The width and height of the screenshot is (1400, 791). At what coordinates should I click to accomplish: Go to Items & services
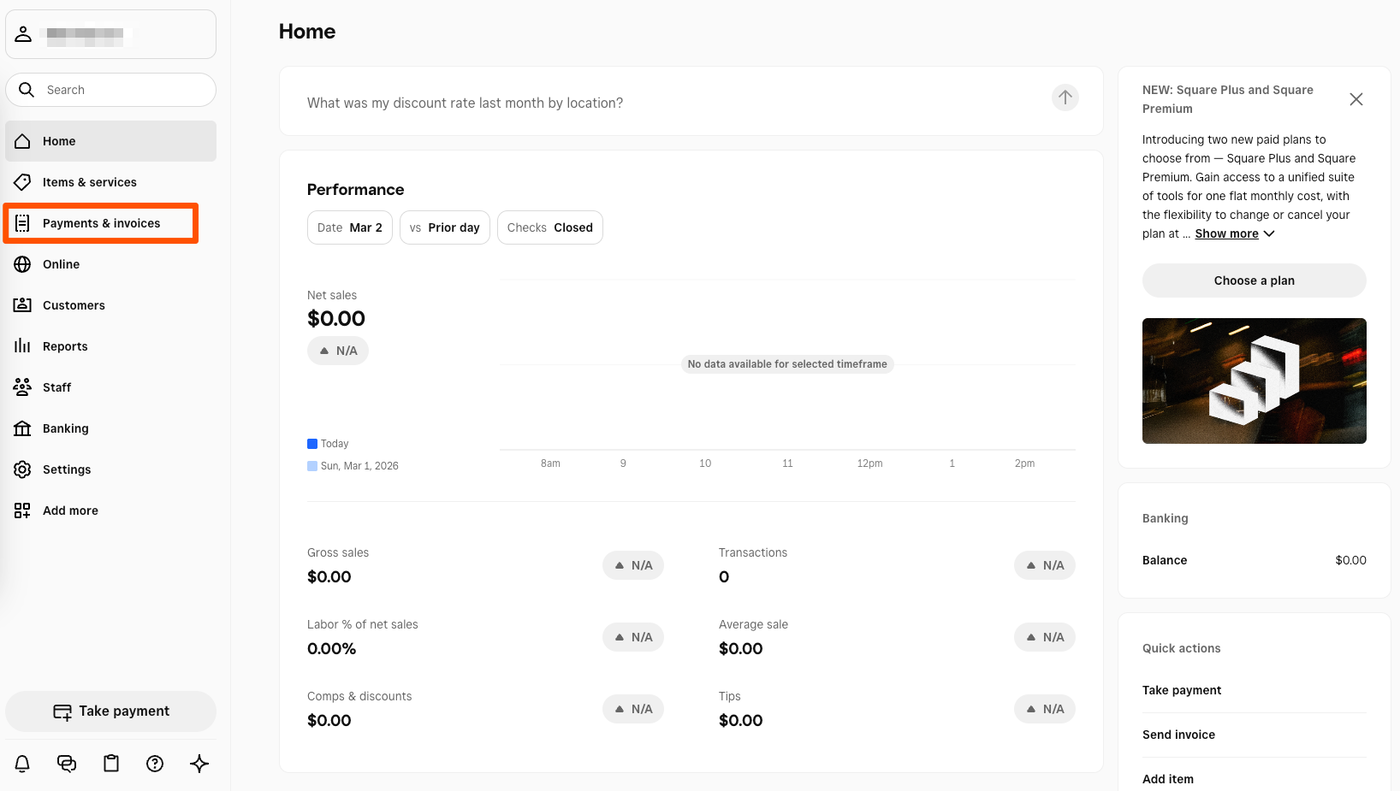pos(89,182)
